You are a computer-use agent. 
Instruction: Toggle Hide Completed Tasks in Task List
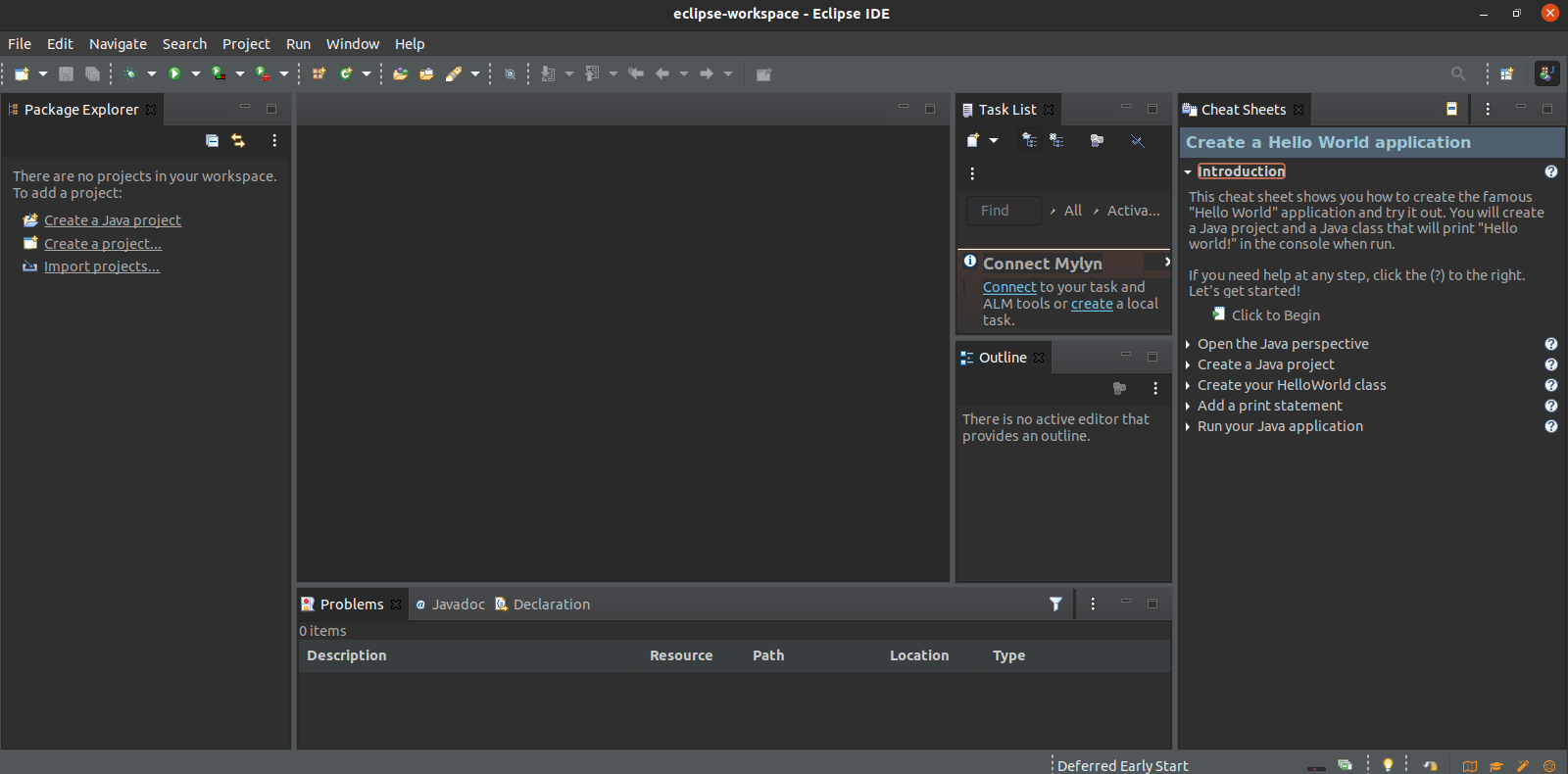click(x=1138, y=140)
